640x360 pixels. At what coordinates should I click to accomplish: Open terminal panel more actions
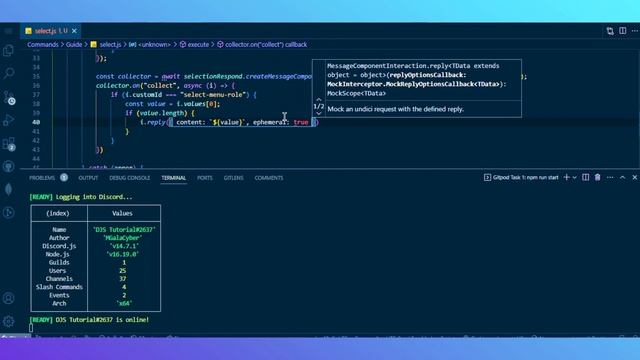(x=610, y=178)
